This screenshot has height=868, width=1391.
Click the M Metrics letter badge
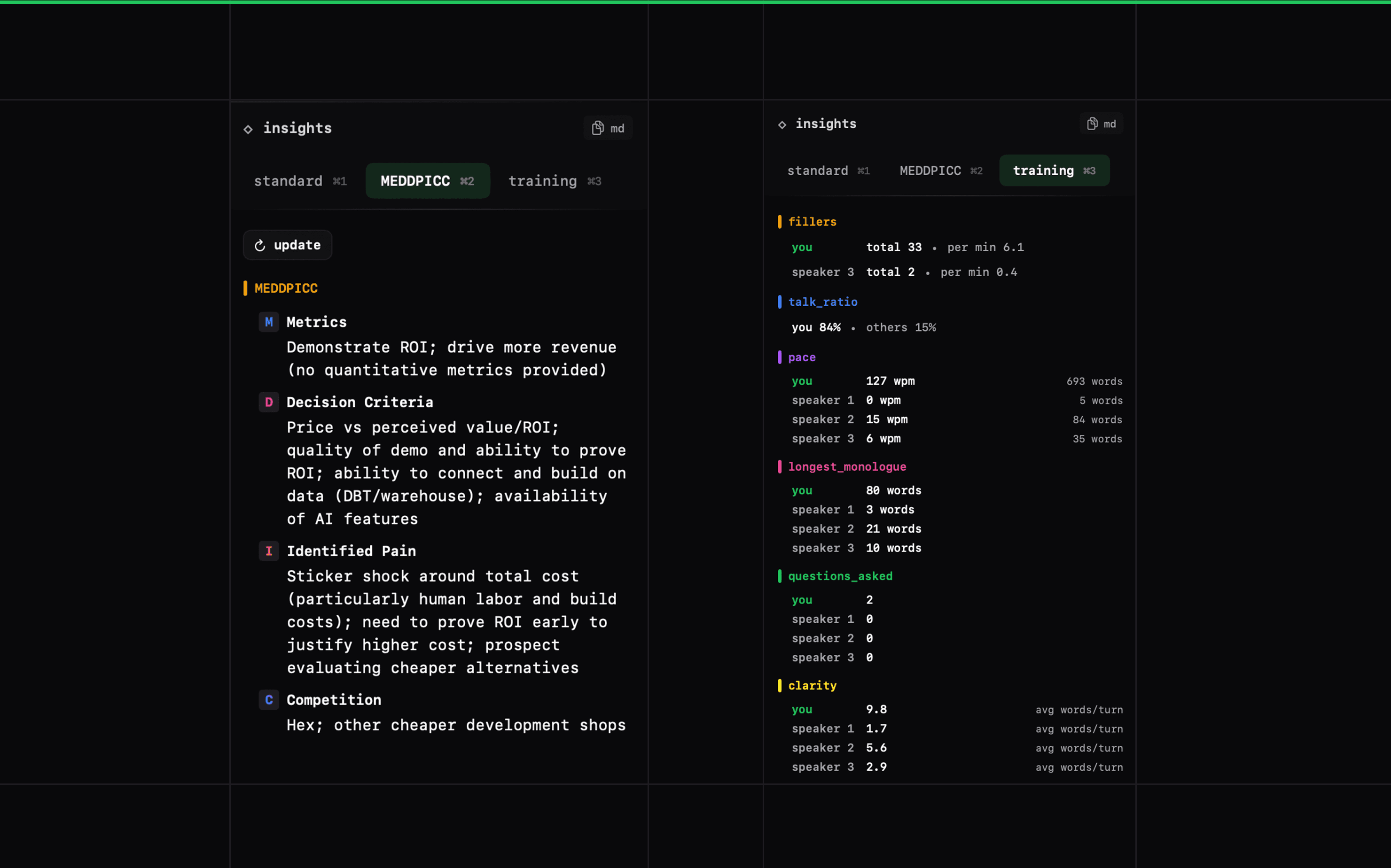pos(268,322)
